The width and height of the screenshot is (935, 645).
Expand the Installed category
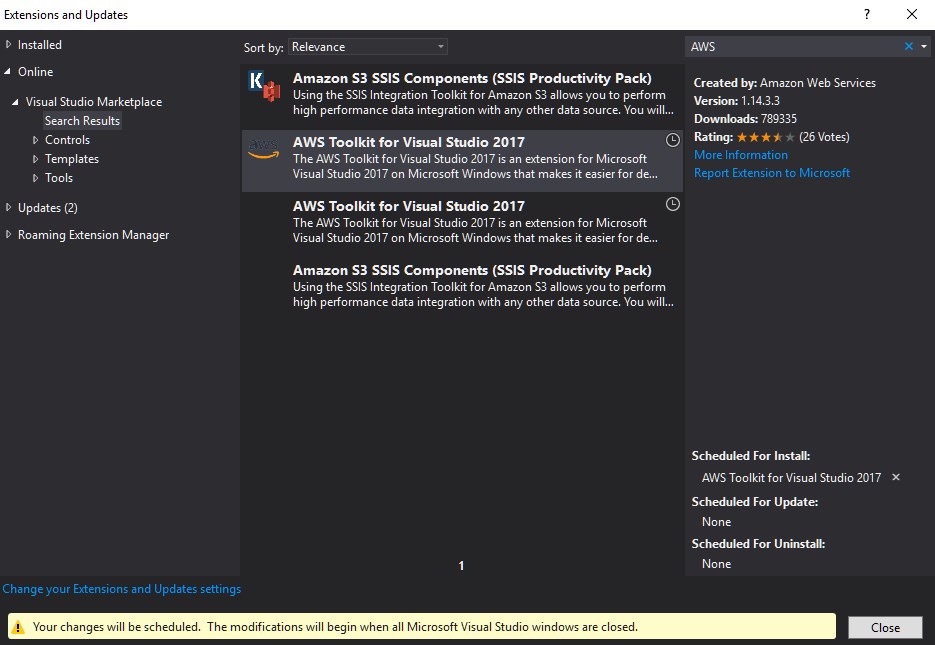click(9, 45)
